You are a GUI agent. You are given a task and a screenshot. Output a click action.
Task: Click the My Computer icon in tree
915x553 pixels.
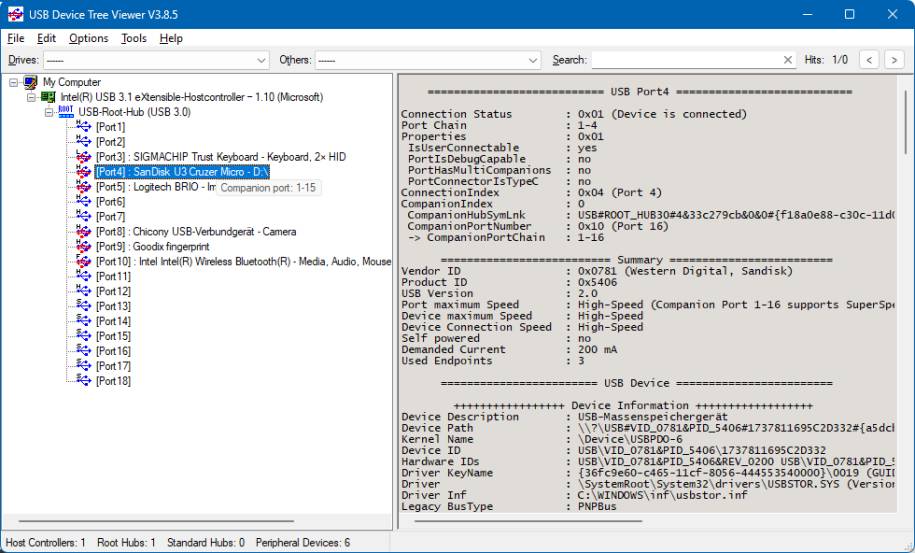pyautogui.click(x=30, y=82)
